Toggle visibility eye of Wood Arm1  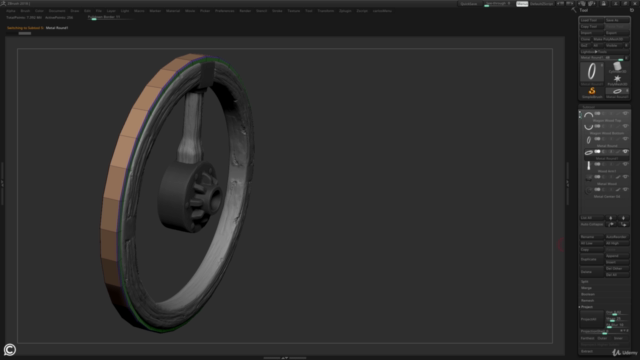click(625, 164)
